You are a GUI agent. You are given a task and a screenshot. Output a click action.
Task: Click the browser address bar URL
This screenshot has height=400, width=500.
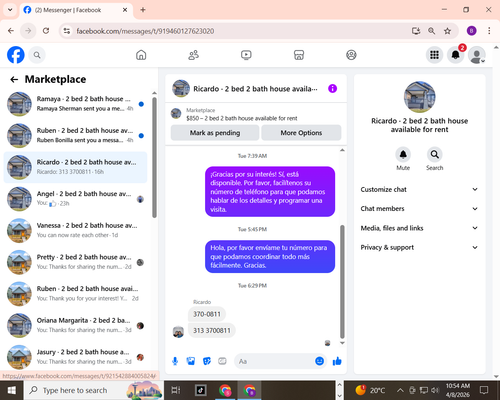[145, 31]
